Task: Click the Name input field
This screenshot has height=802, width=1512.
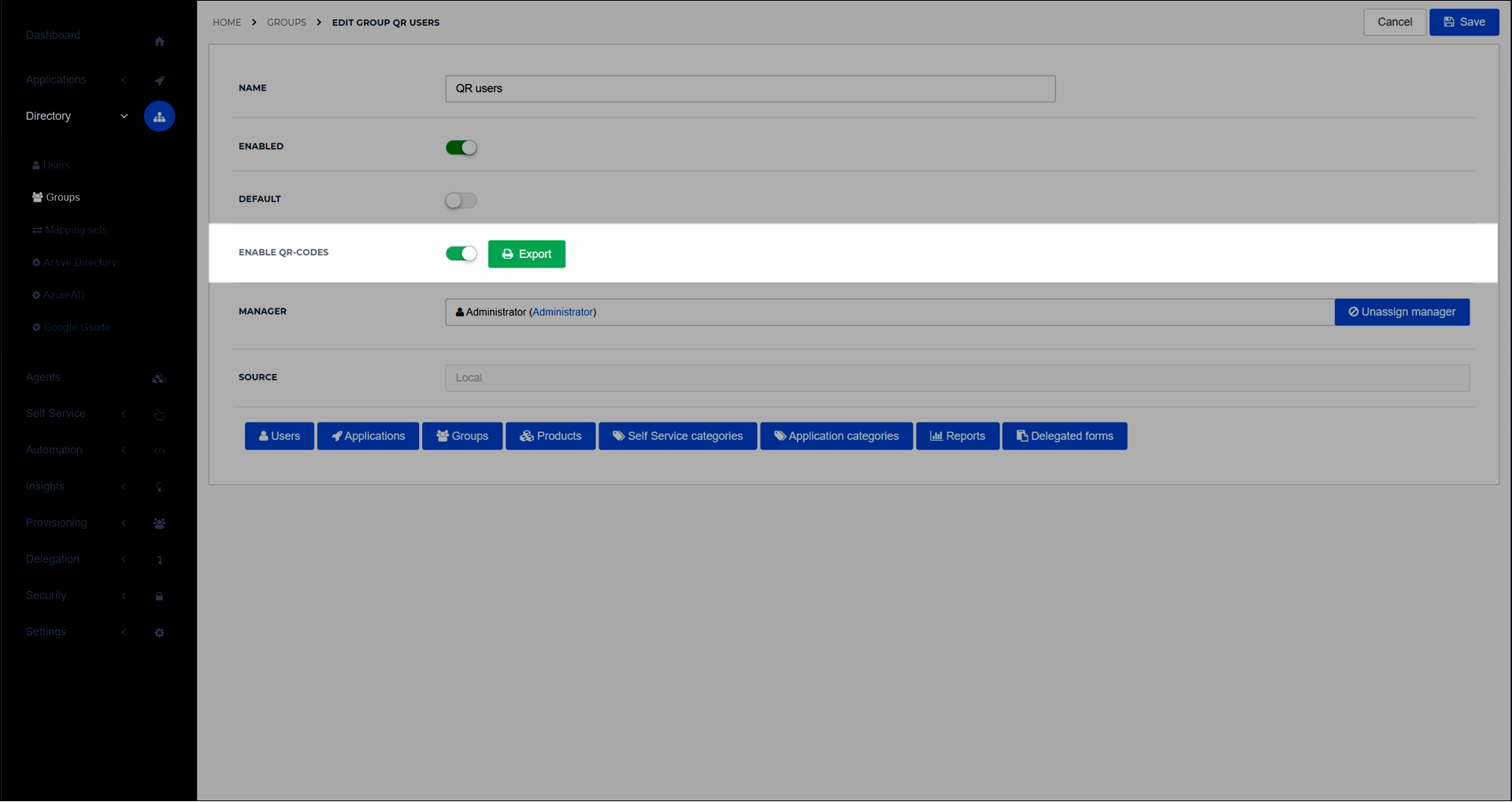Action: coord(750,89)
